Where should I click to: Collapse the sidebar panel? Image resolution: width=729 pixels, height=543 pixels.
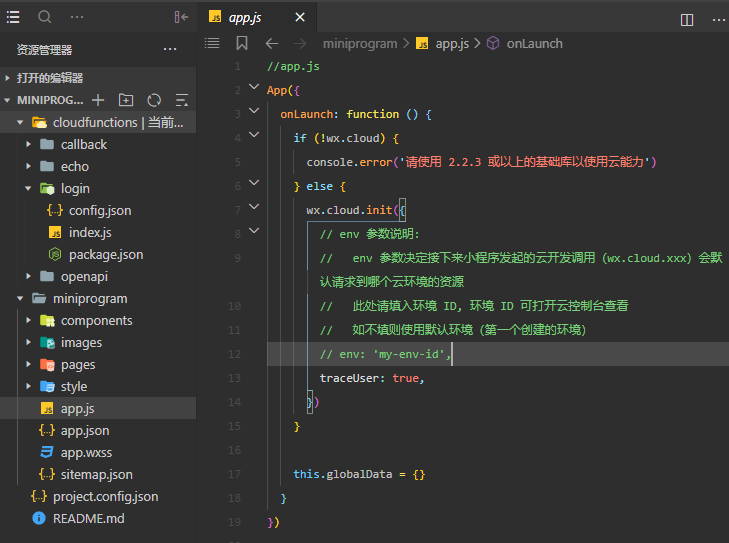pyautogui.click(x=181, y=17)
